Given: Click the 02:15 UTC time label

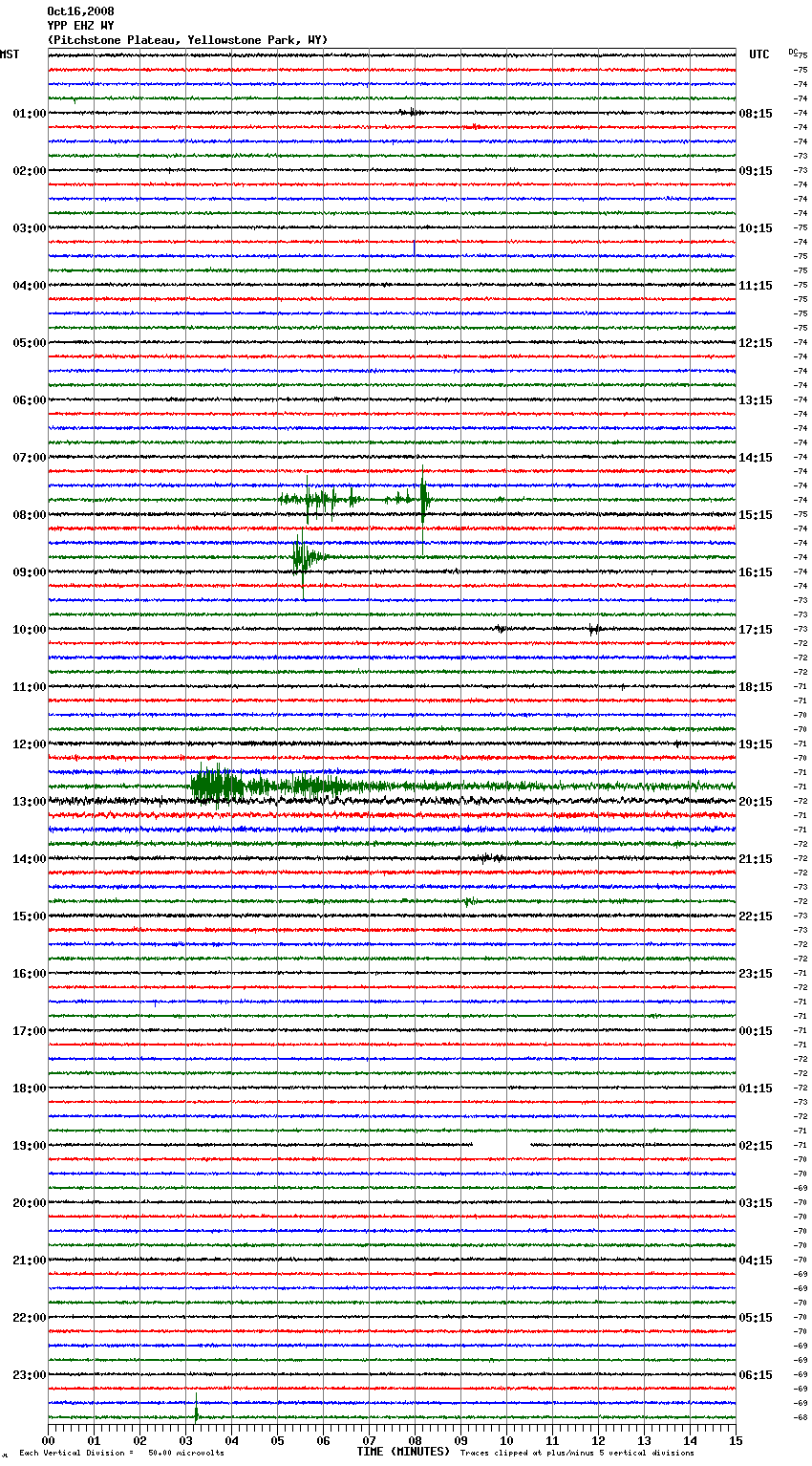Looking at the screenshot, I should [x=756, y=1146].
